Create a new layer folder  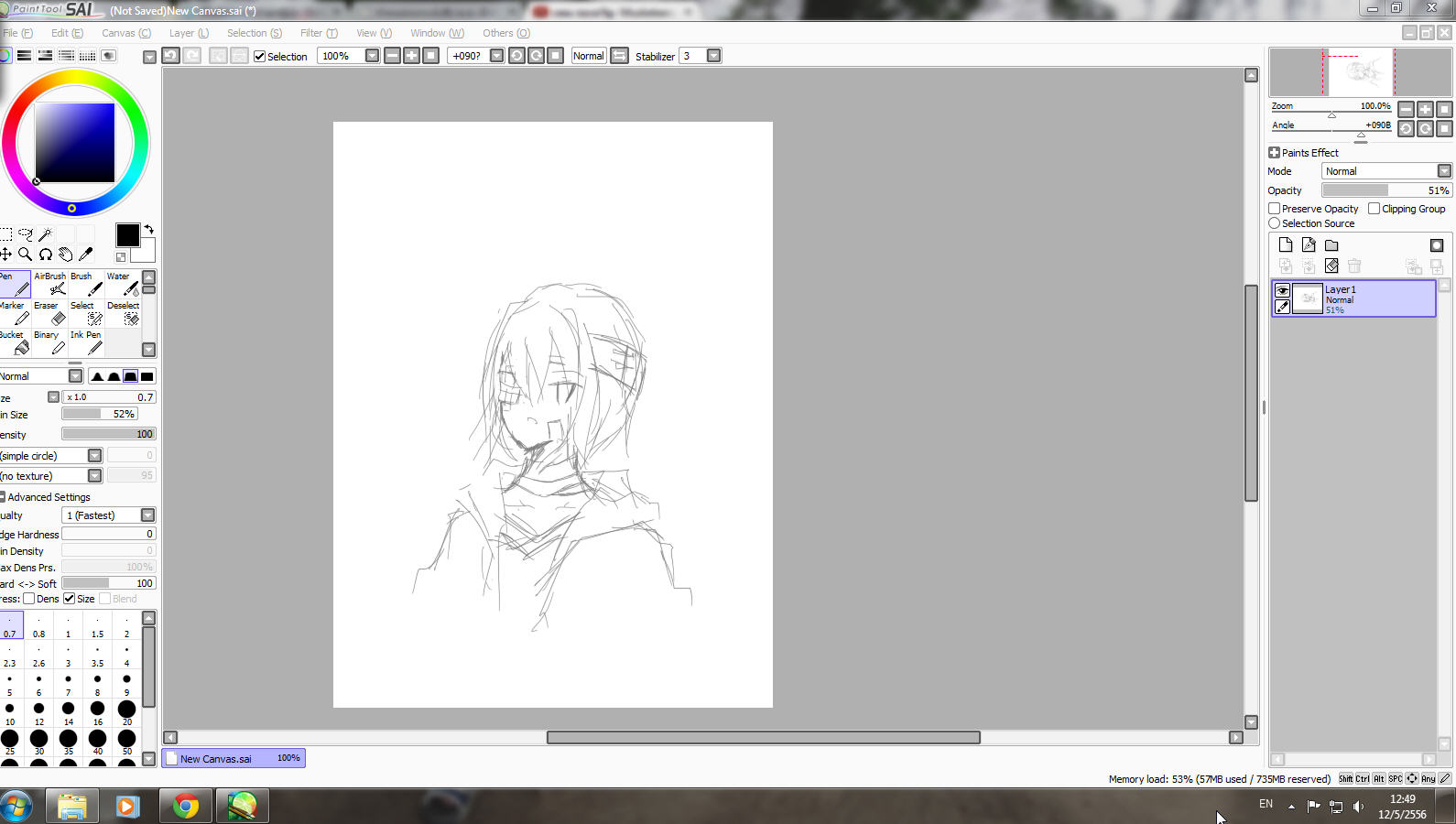click(1331, 245)
